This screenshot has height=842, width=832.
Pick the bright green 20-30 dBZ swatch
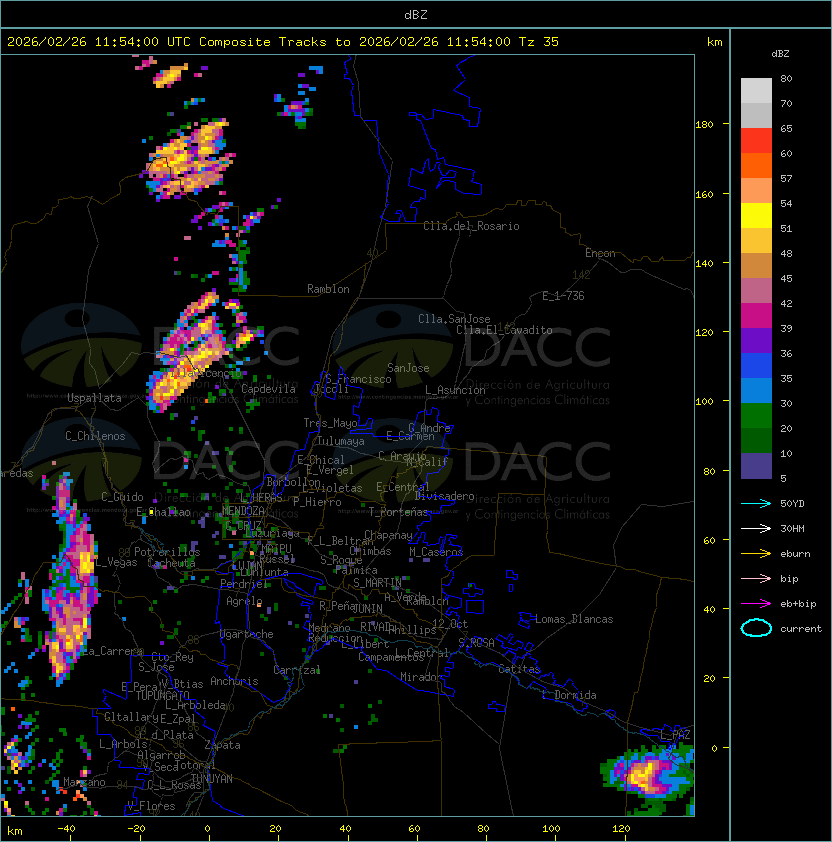tap(756, 416)
